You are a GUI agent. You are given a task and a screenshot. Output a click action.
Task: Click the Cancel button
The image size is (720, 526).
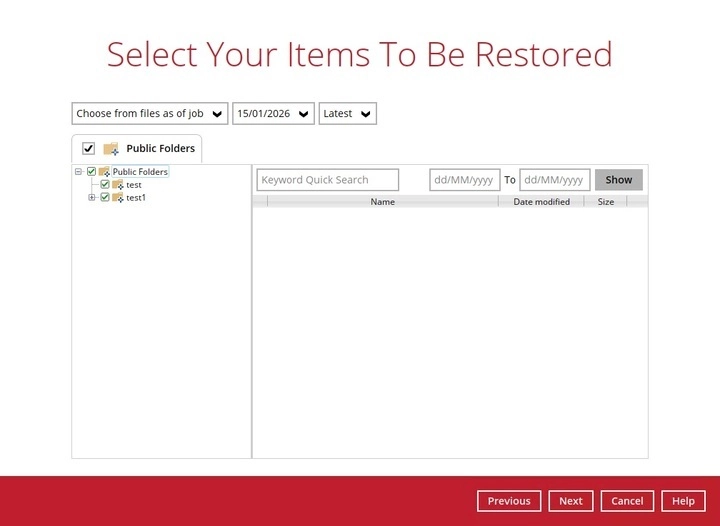627,501
